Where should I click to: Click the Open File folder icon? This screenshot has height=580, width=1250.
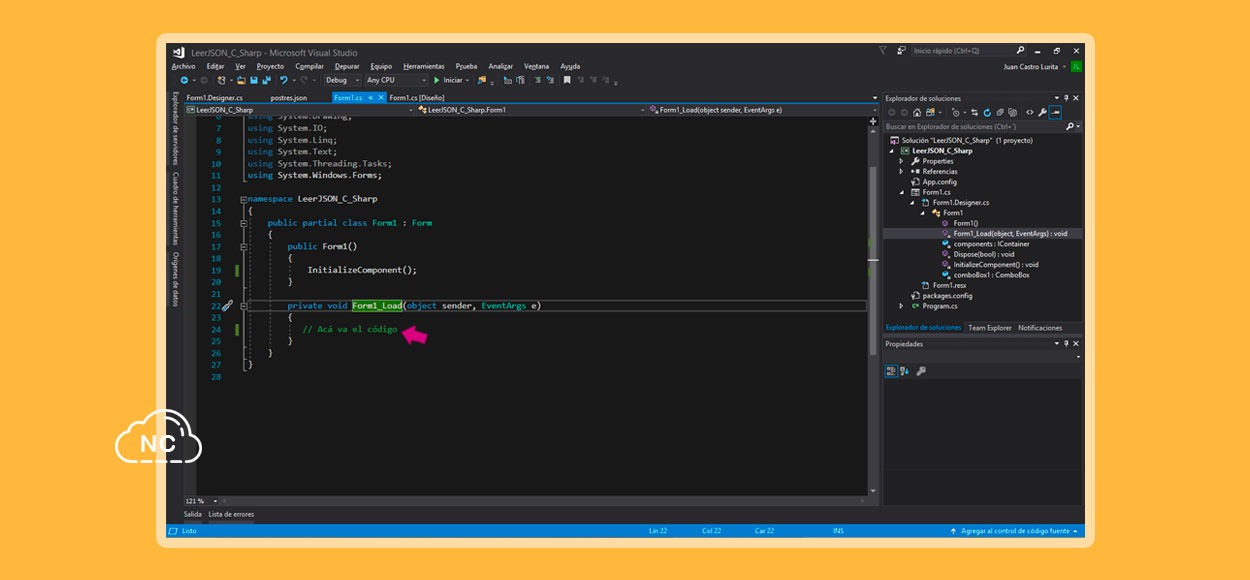[242, 80]
